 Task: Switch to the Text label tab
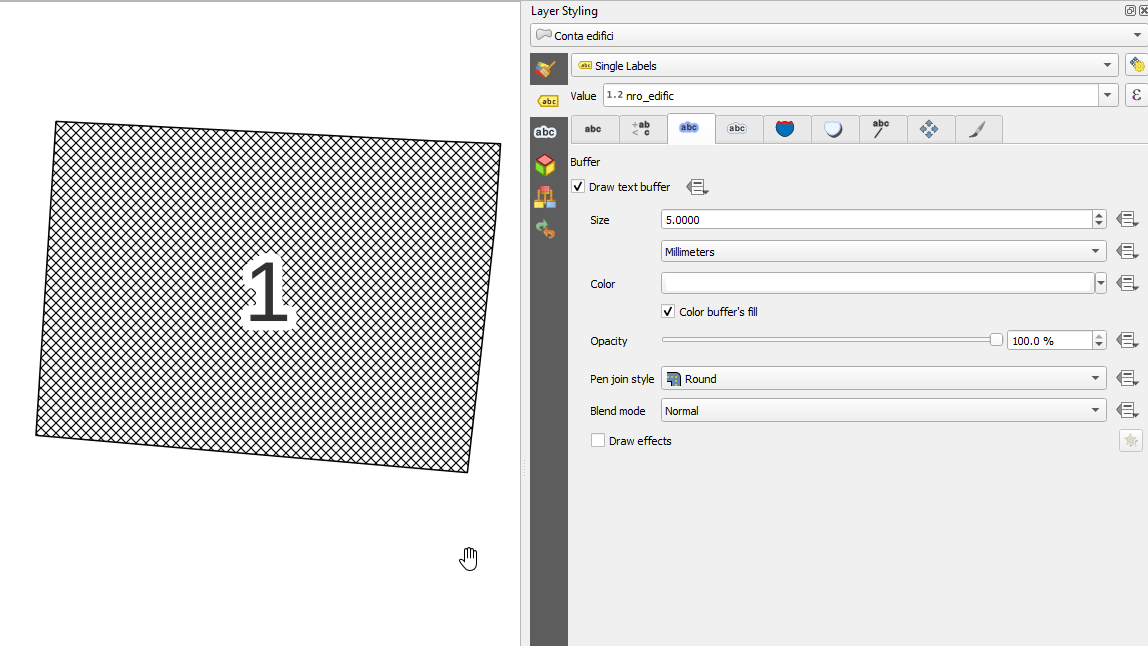[593, 129]
